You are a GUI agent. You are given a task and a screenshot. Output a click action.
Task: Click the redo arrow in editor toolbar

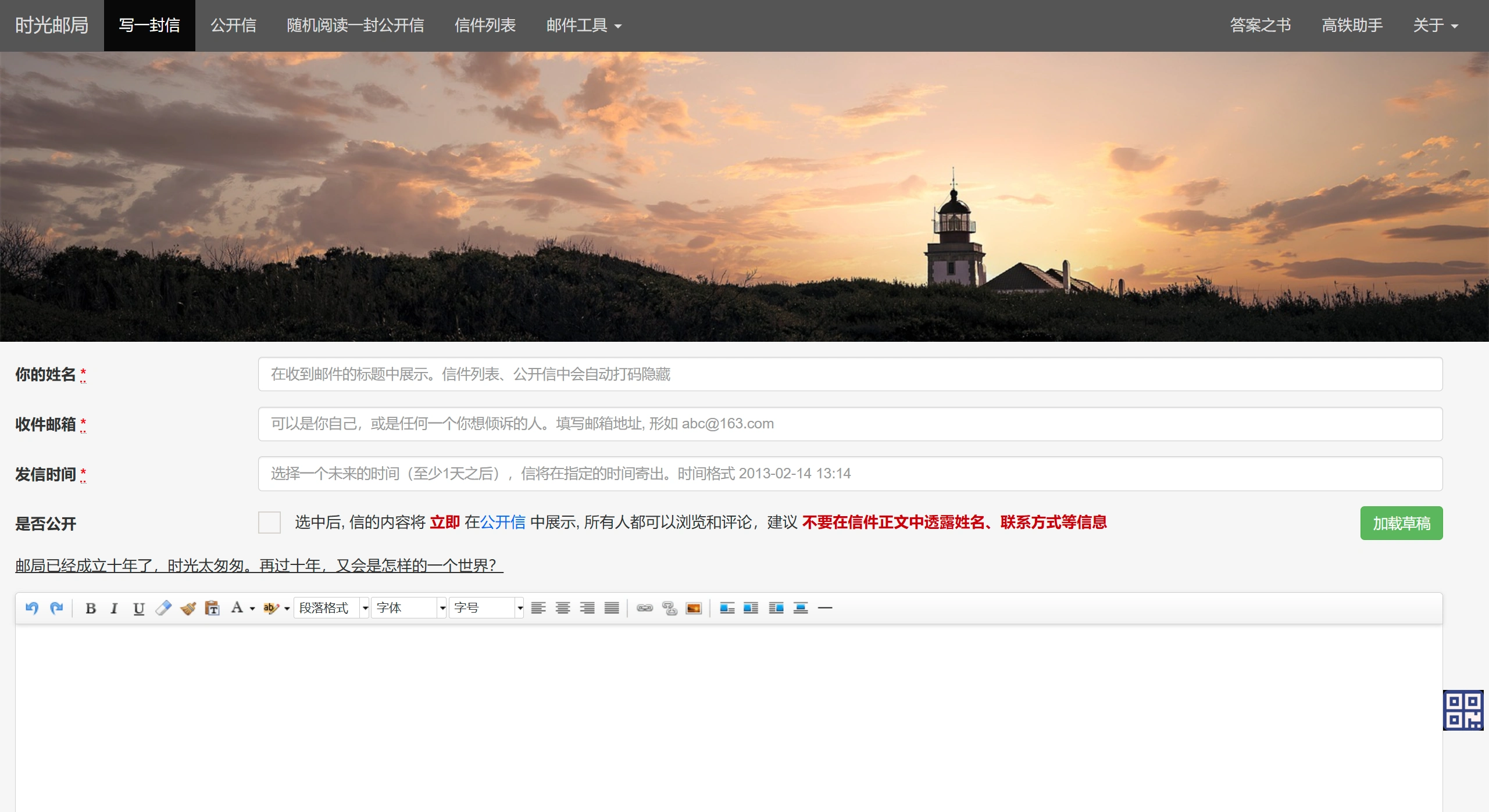click(x=56, y=608)
